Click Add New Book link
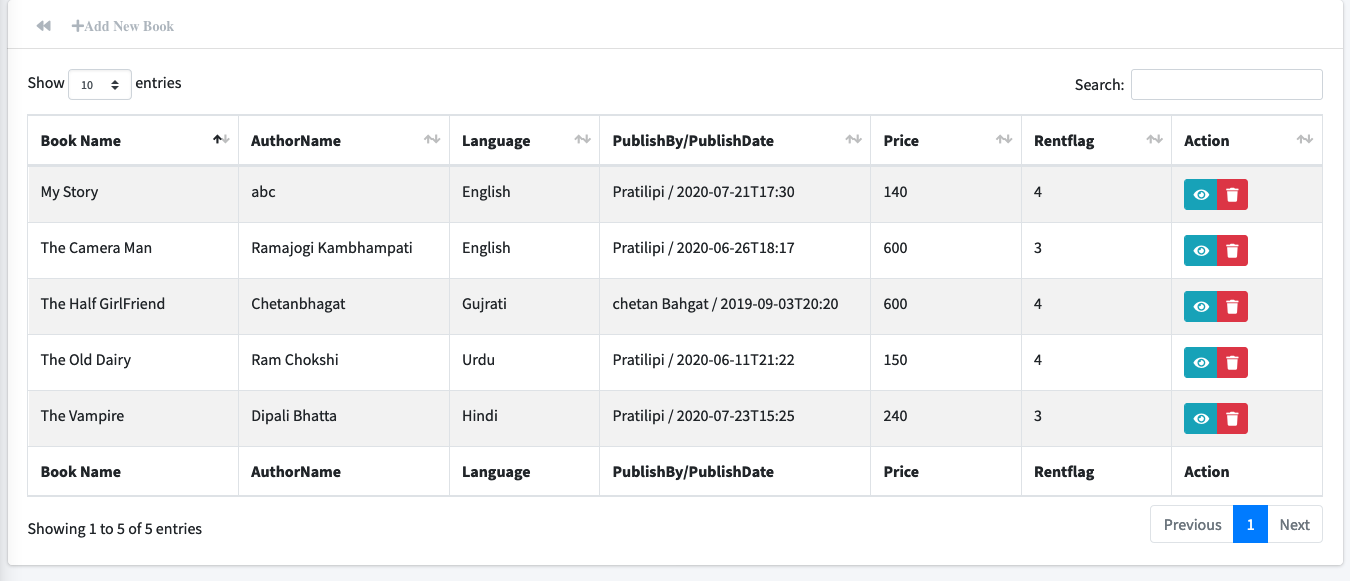The width and height of the screenshot is (1350, 581). (x=123, y=26)
